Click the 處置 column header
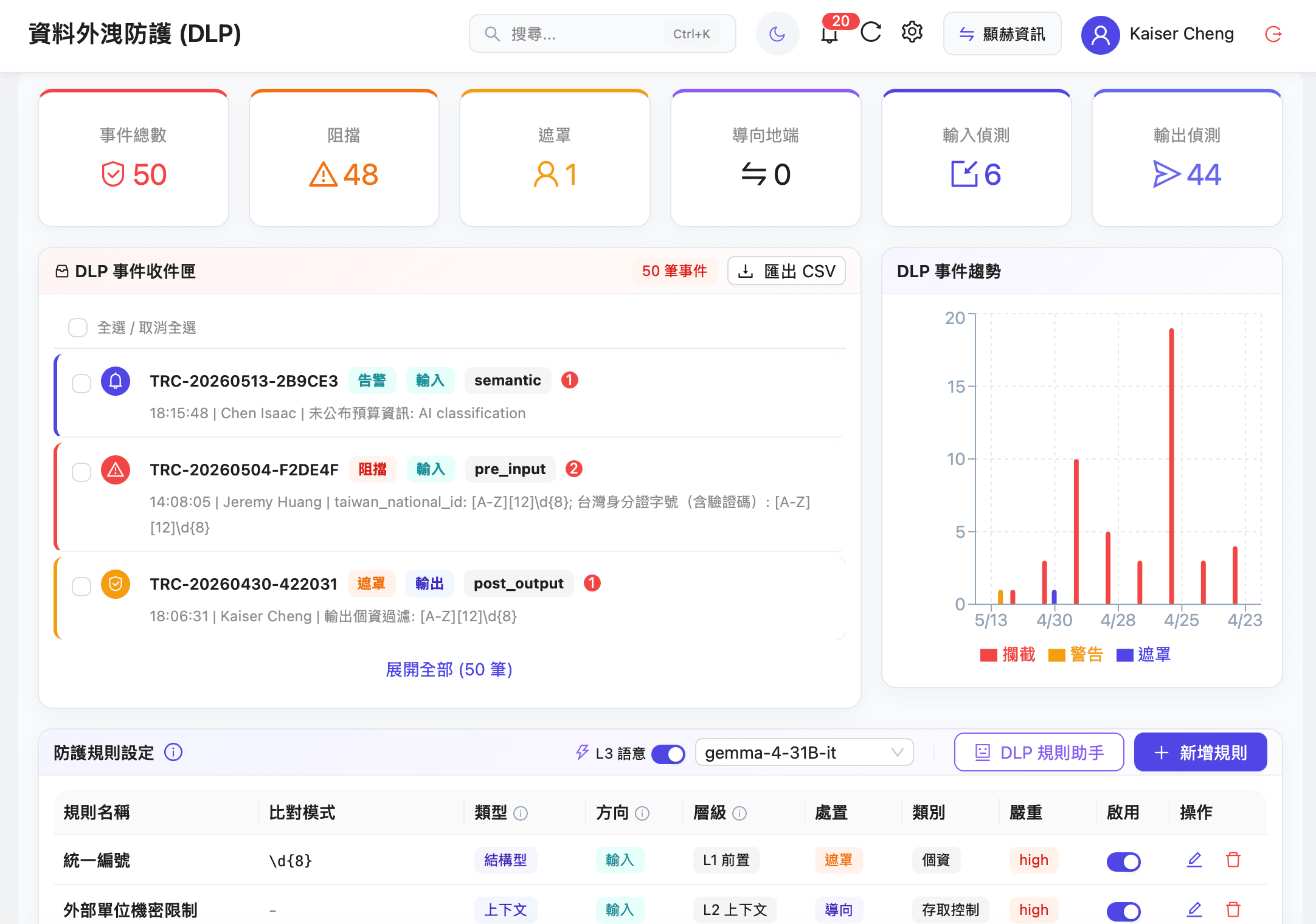Image resolution: width=1316 pixels, height=924 pixels. coord(831,813)
